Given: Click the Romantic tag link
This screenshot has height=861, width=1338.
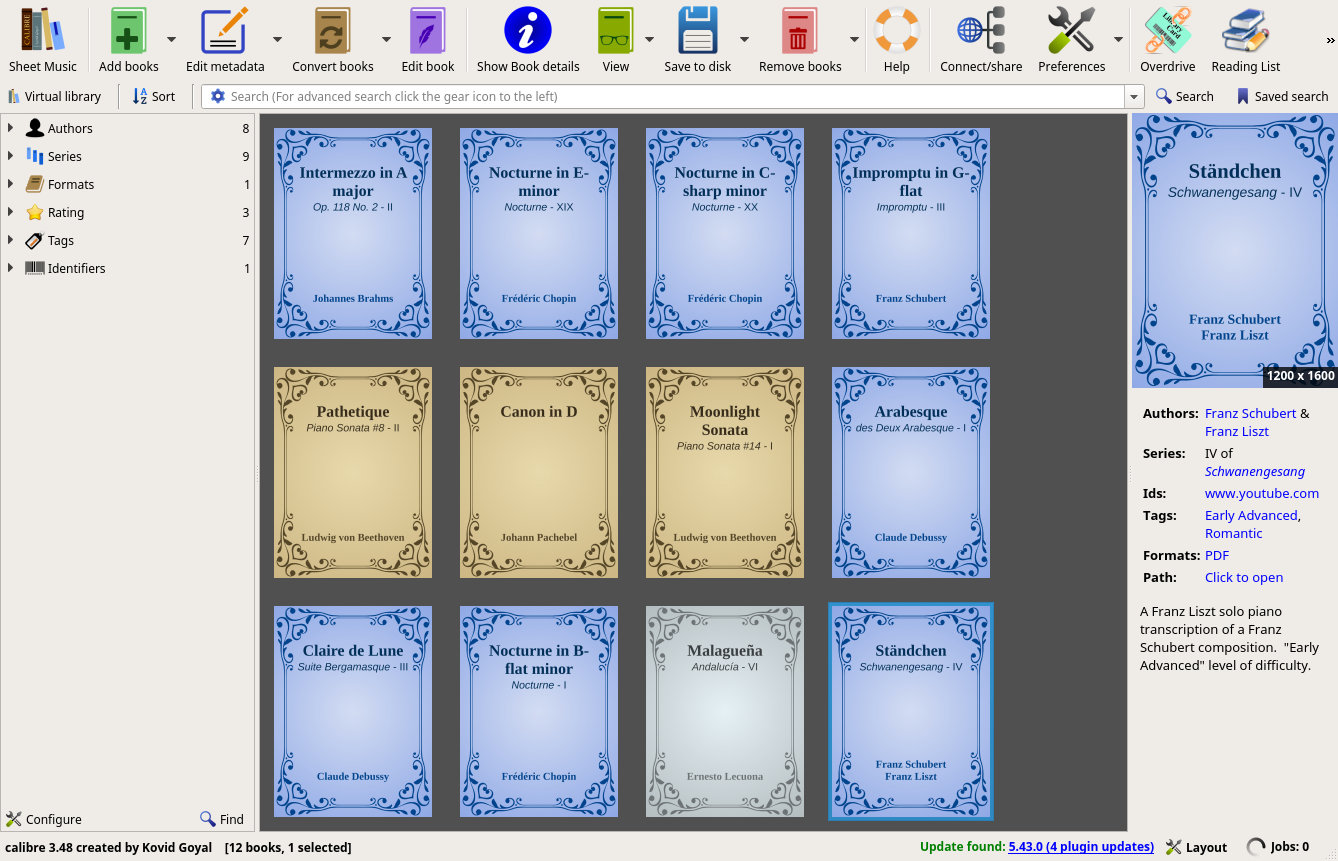Looking at the screenshot, I should 1234,533.
